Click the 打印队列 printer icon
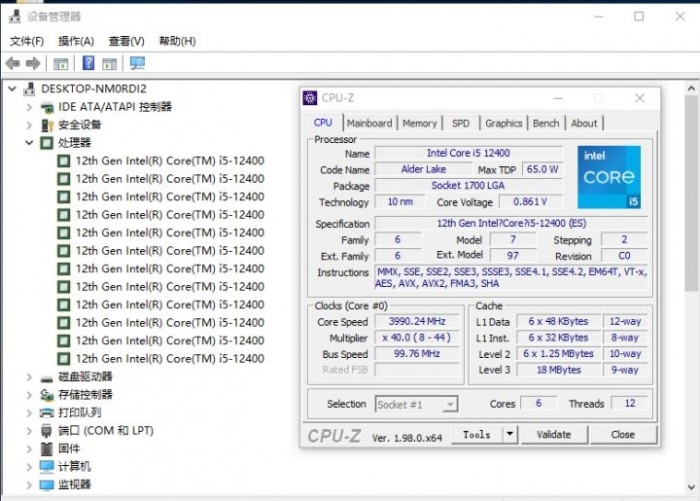Screen dimensions: 700x501 click(x=47, y=413)
